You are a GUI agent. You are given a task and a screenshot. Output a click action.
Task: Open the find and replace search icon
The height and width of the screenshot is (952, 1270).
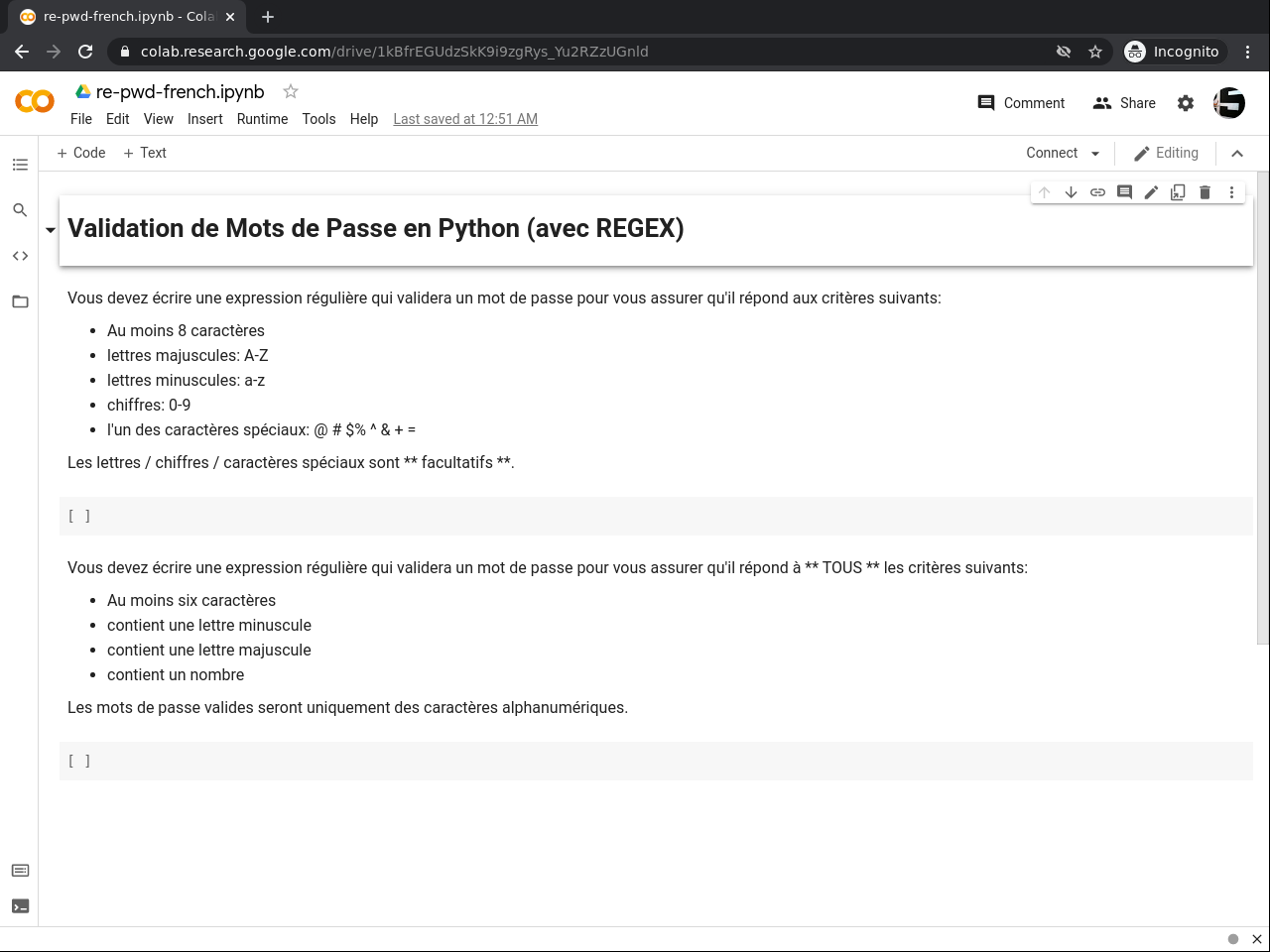coord(20,210)
